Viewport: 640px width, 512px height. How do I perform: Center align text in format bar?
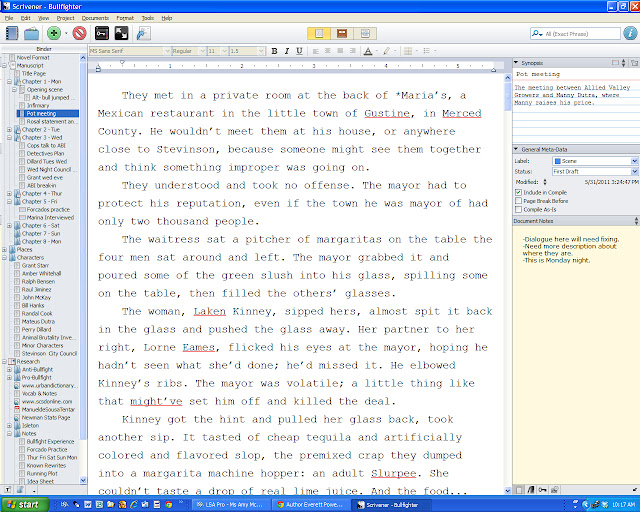[x=328, y=51]
